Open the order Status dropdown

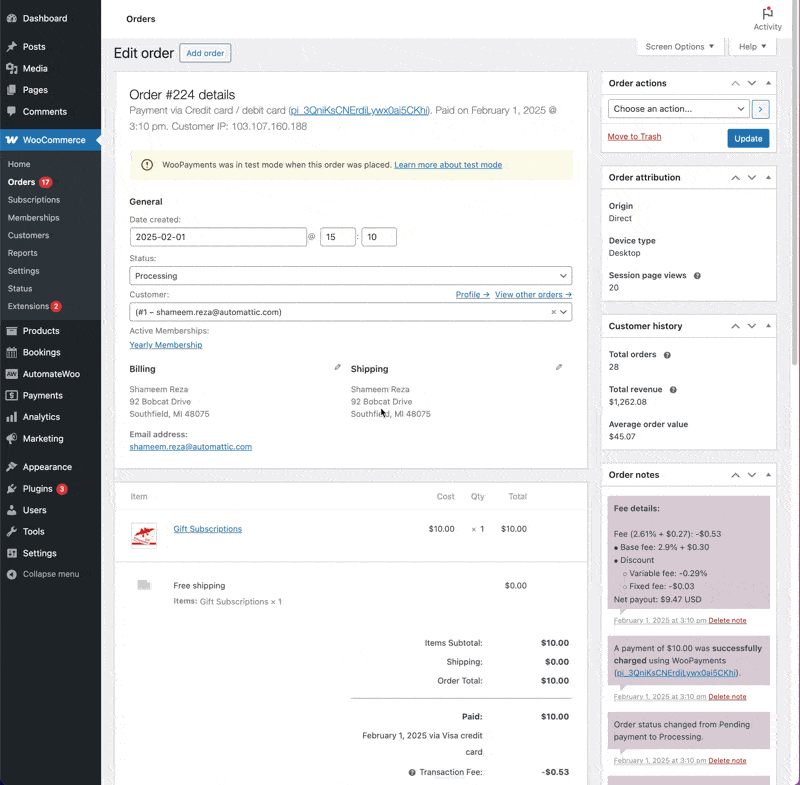click(351, 276)
